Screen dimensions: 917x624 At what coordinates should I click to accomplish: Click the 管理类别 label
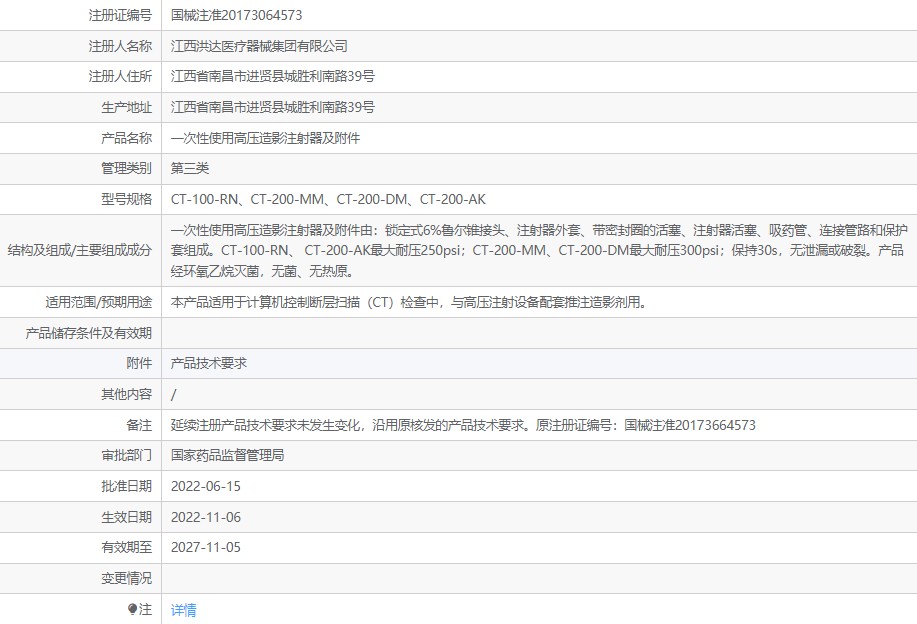point(126,168)
